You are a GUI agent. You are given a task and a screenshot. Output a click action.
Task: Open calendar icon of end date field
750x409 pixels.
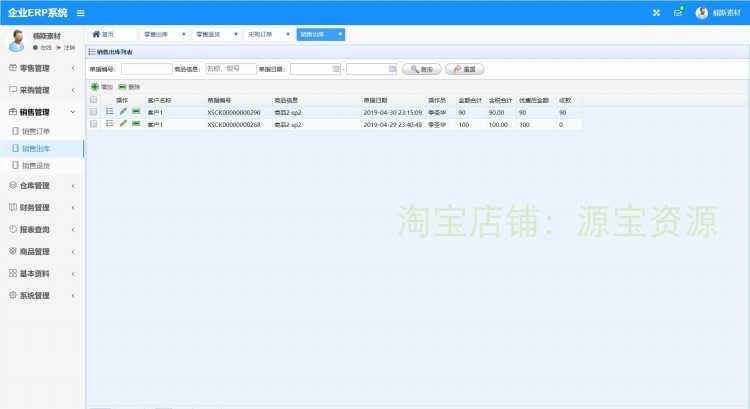(392, 69)
